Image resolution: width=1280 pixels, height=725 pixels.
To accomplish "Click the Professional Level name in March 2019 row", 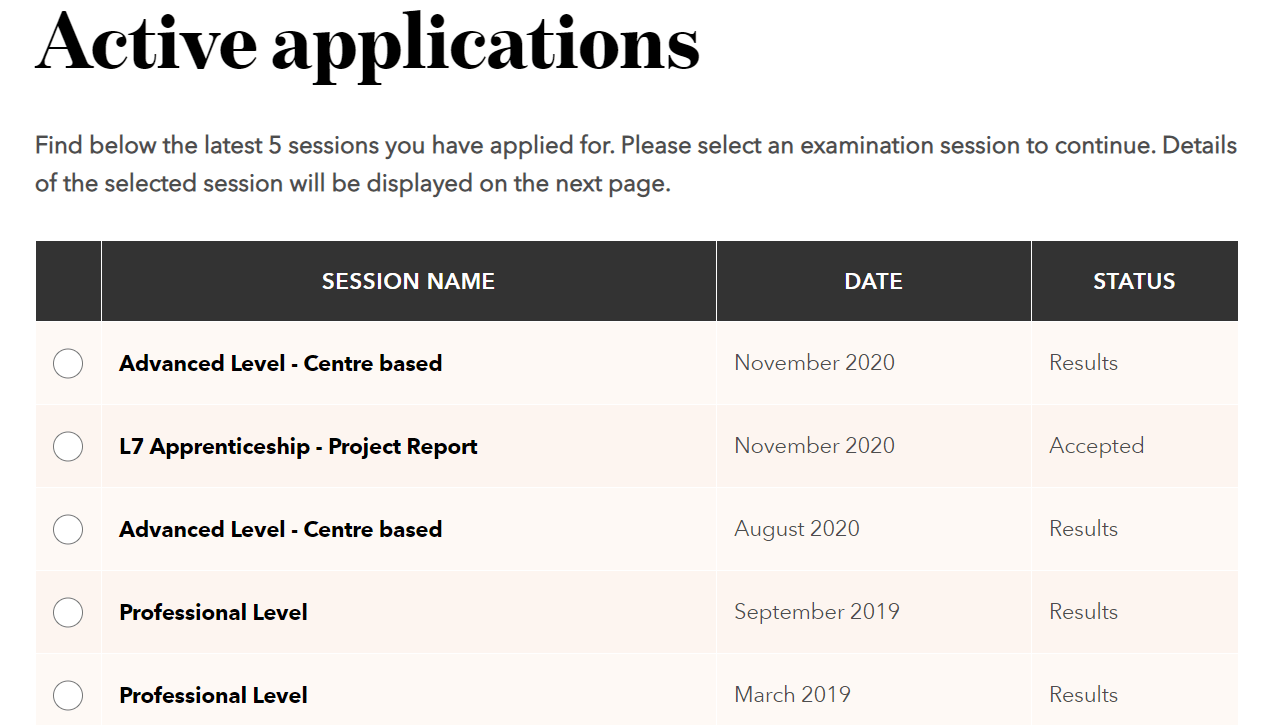I will coord(213,695).
